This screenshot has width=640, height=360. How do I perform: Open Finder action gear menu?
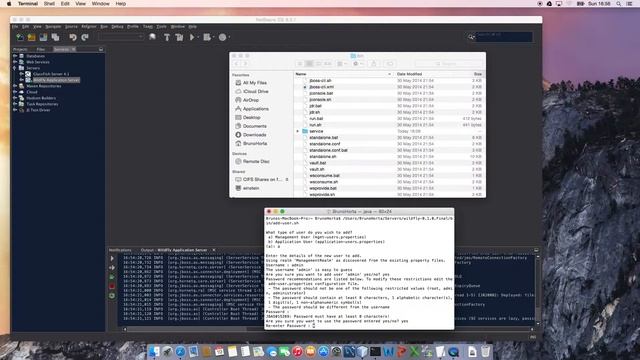(x=358, y=64)
